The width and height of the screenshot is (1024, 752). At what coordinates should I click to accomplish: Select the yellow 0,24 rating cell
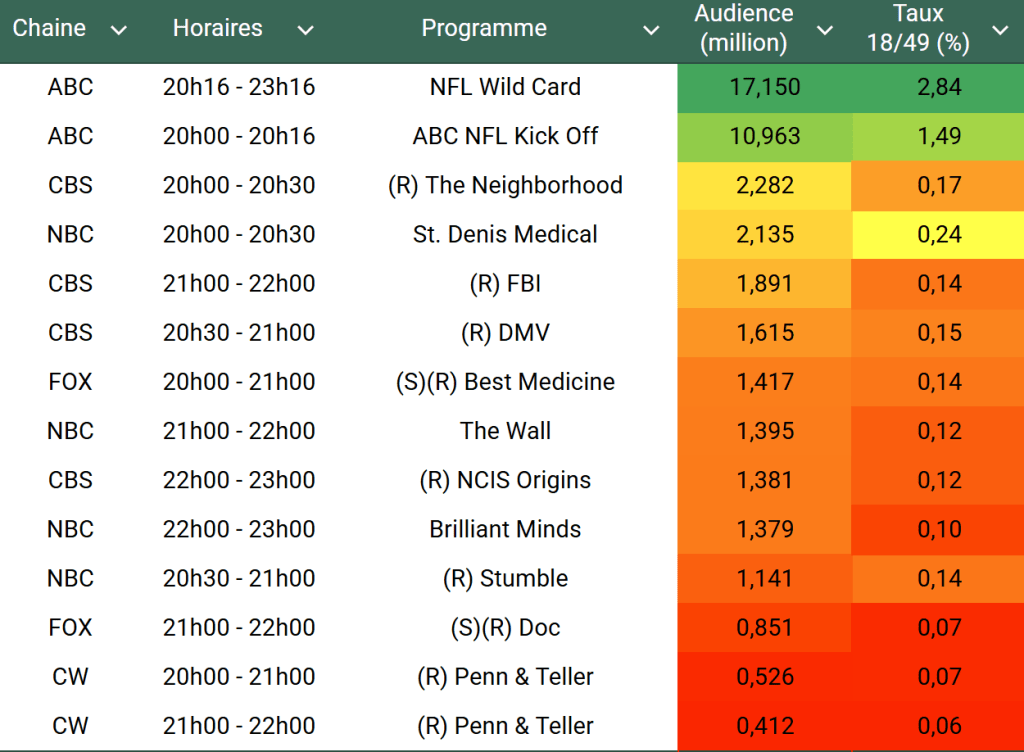939,234
